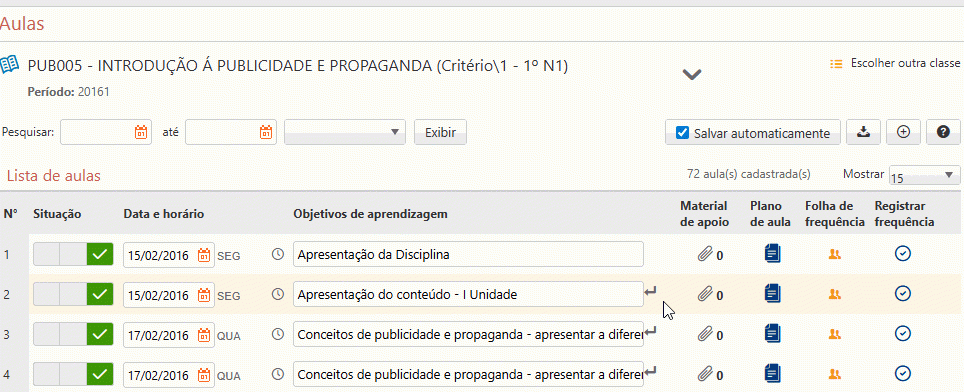Open the lesson plan document for class 4
964x392 pixels.
tap(773, 372)
